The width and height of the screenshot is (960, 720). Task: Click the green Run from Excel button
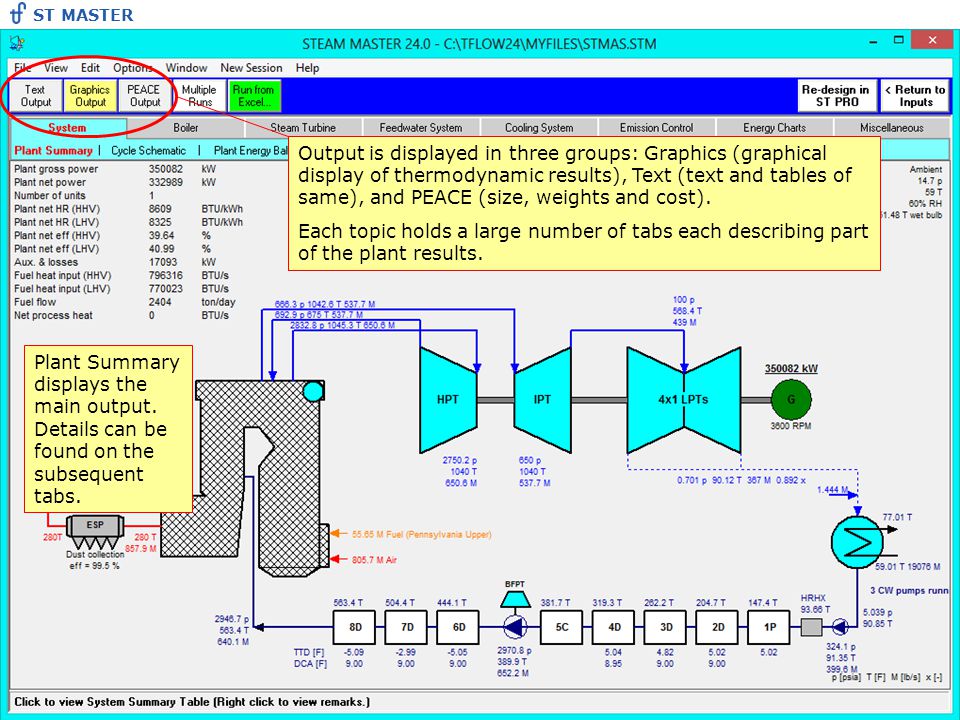(x=254, y=96)
